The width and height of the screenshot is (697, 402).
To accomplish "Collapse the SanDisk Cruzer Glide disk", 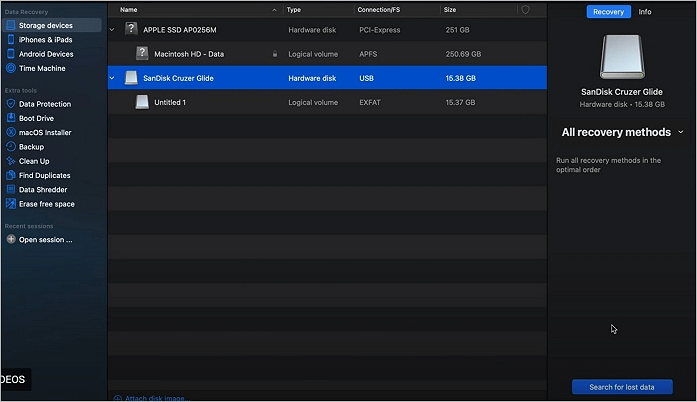I will click(112, 78).
